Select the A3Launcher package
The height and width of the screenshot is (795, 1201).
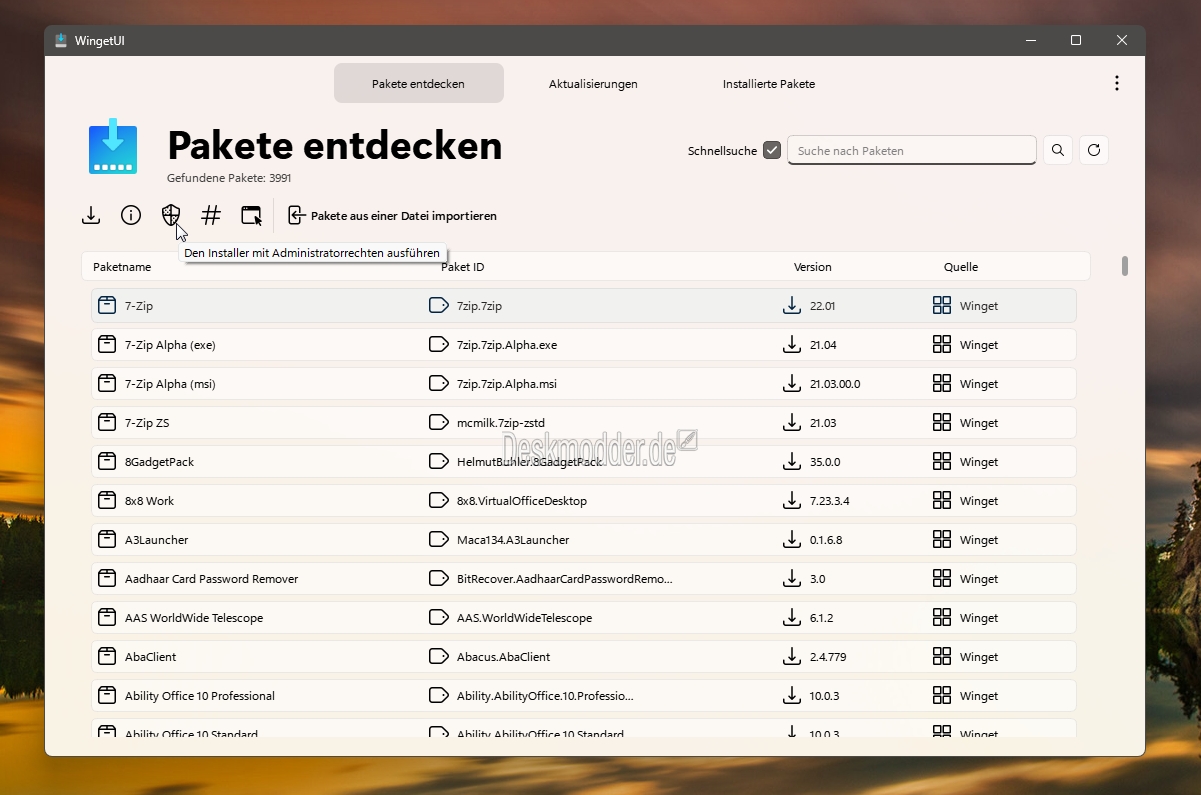[584, 540]
